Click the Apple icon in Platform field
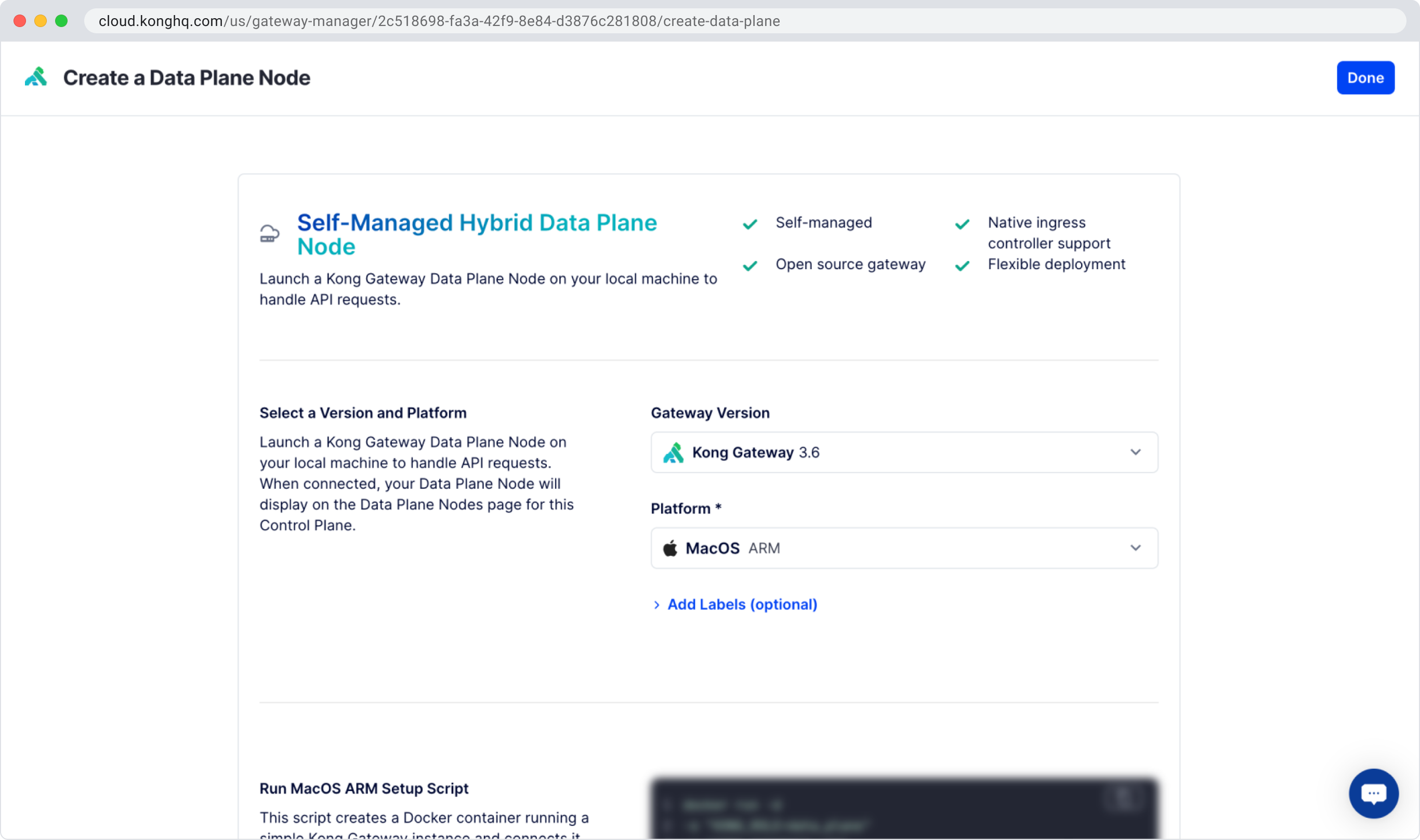This screenshot has height=840, width=1420. [x=670, y=548]
